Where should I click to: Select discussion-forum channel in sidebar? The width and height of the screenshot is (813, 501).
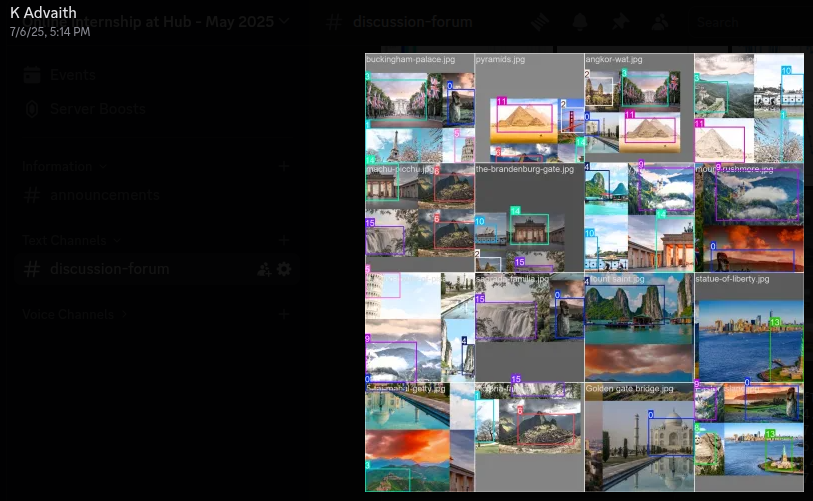pos(109,269)
